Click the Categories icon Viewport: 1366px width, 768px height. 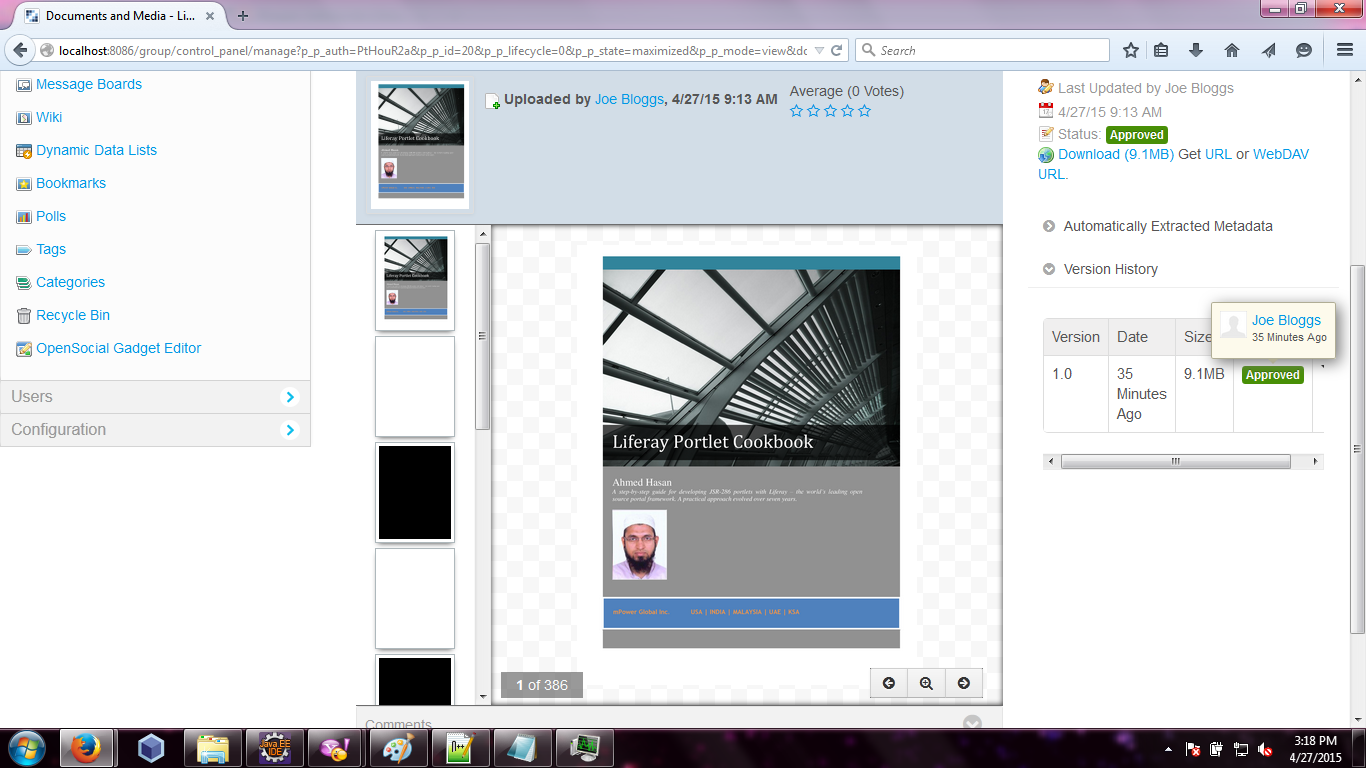click(24, 283)
